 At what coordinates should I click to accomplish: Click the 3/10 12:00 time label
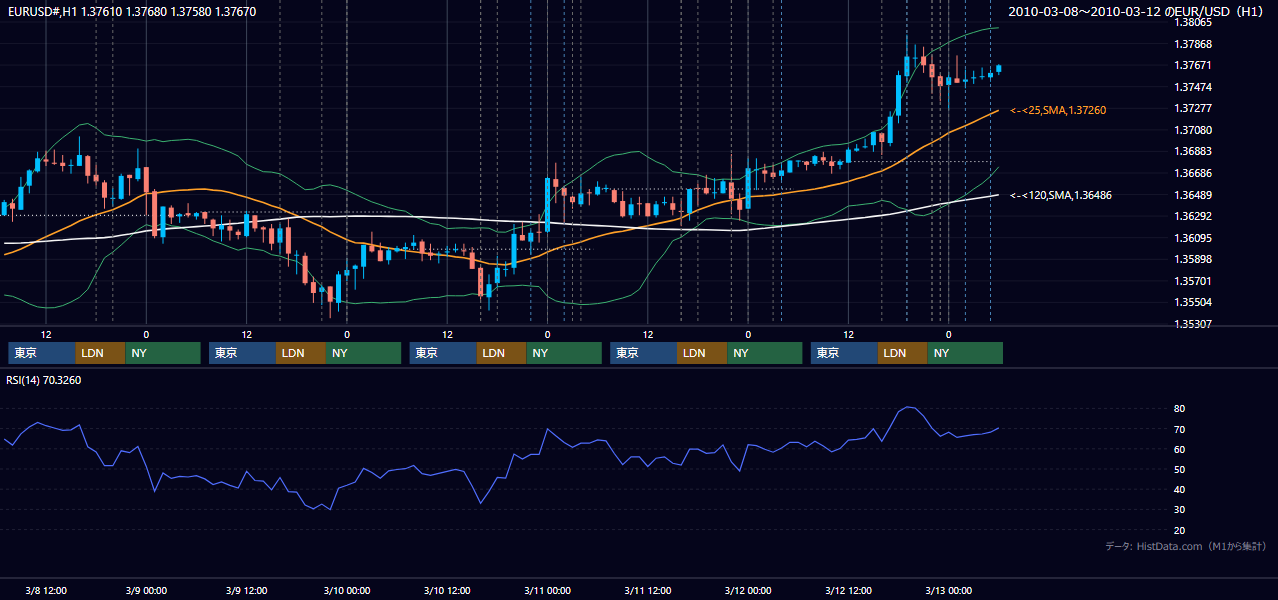tap(448, 590)
